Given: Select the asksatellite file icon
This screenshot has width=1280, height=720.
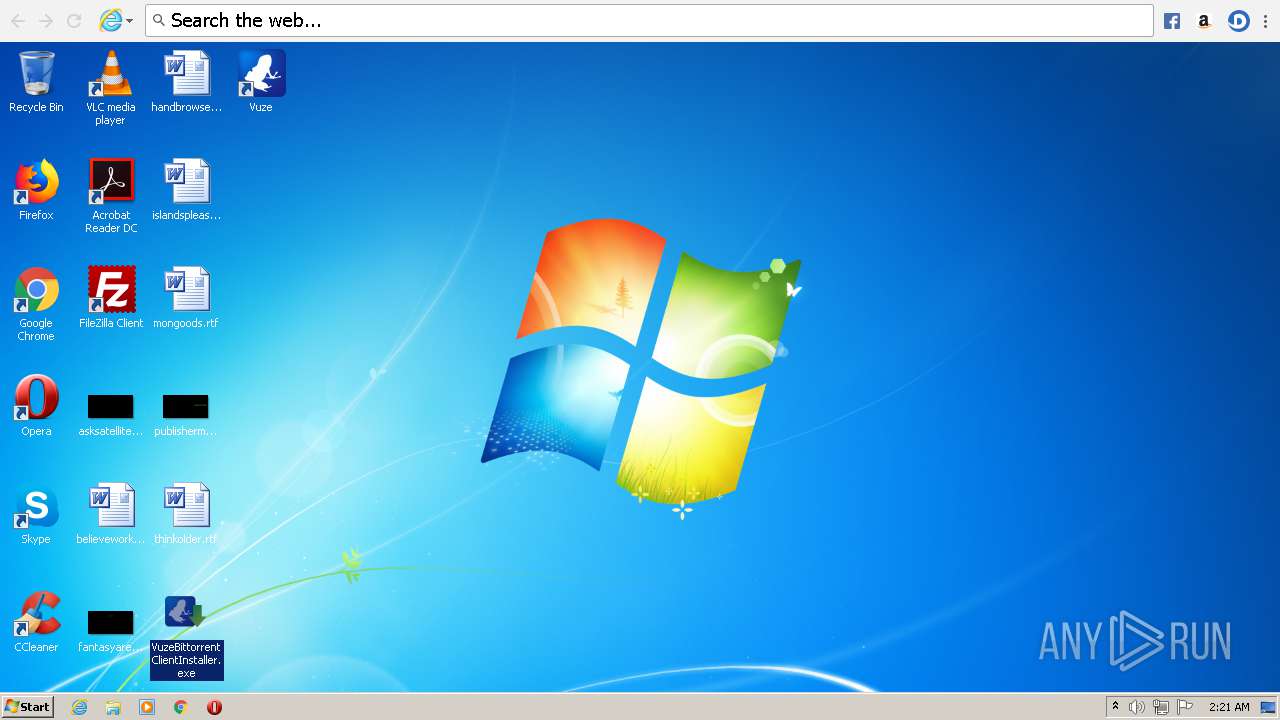Looking at the screenshot, I should (x=110, y=414).
